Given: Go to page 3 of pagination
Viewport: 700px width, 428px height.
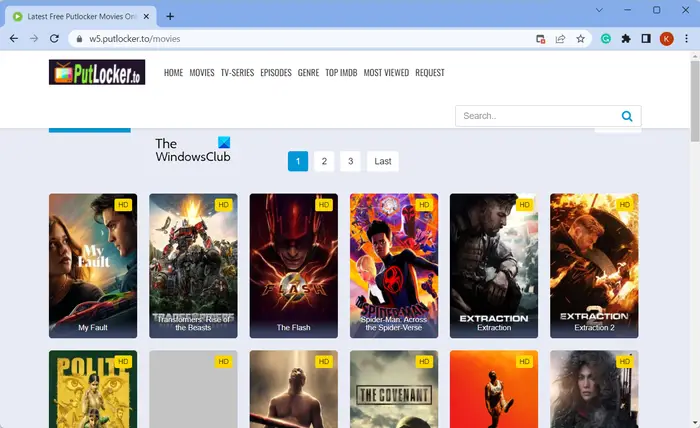Looking at the screenshot, I should click(x=350, y=161).
